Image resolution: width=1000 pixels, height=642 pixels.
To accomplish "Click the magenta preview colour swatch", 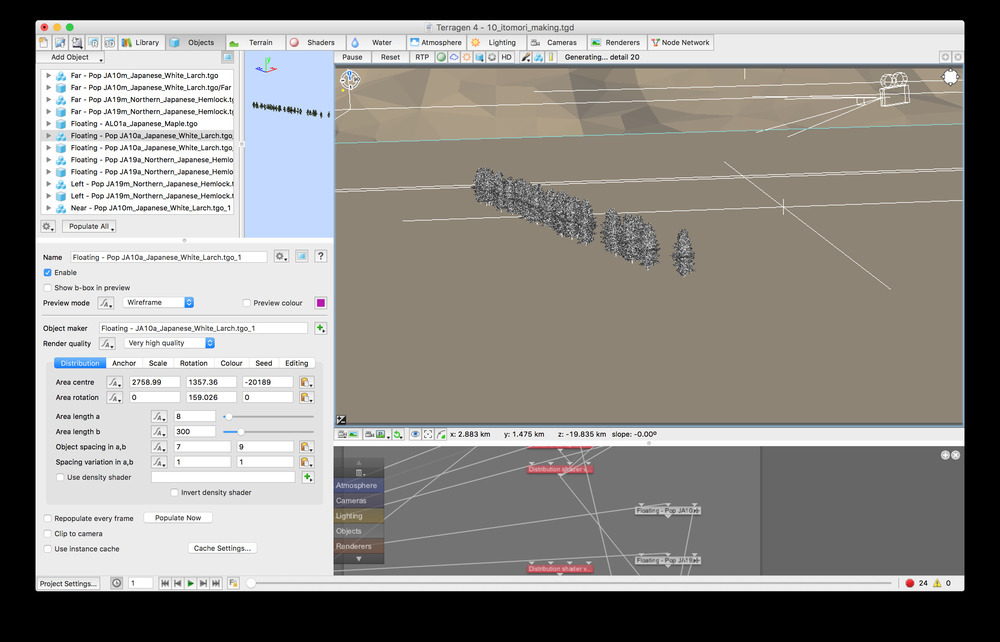I will (x=321, y=303).
